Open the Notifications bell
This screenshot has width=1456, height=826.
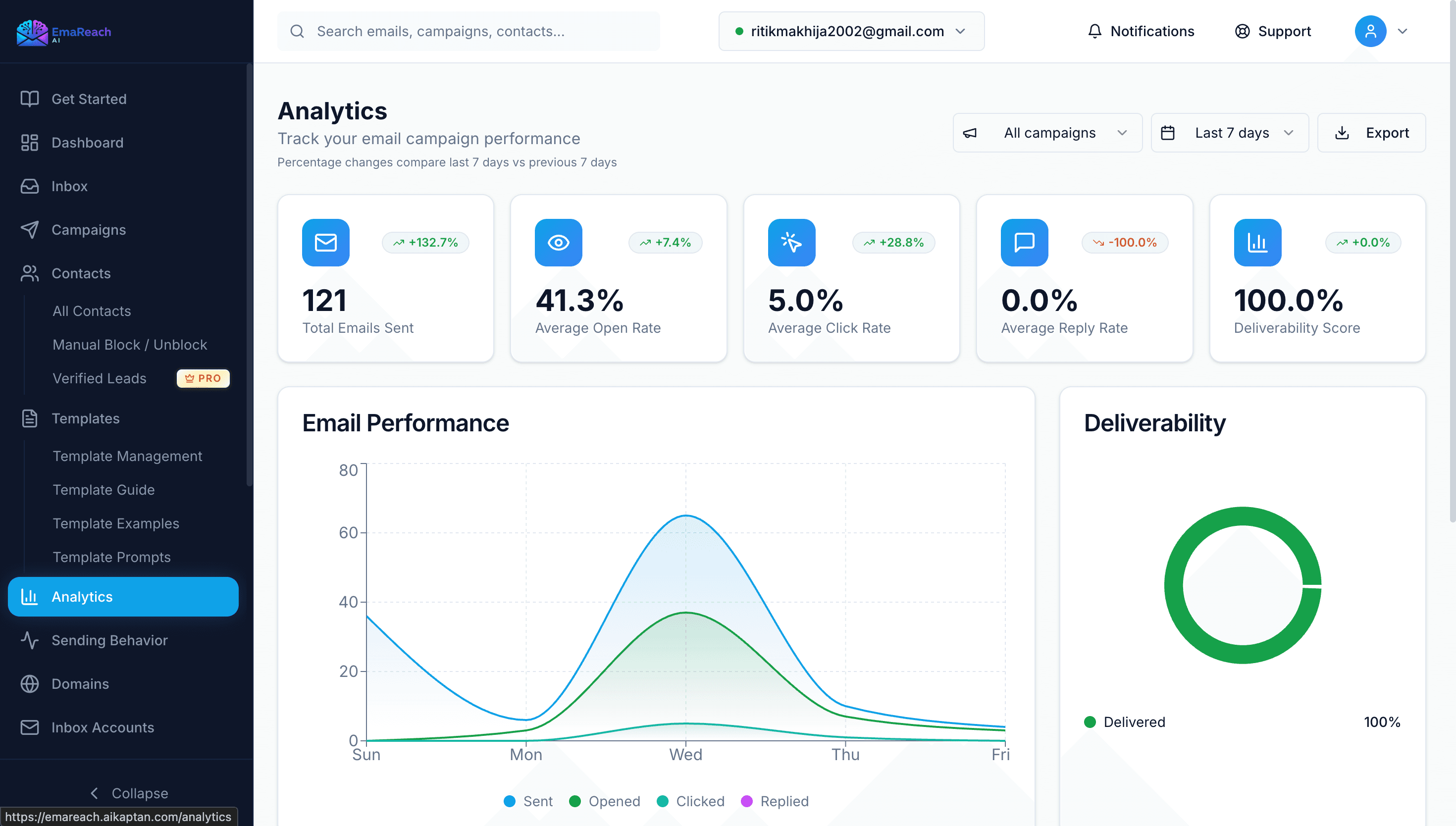(1140, 31)
